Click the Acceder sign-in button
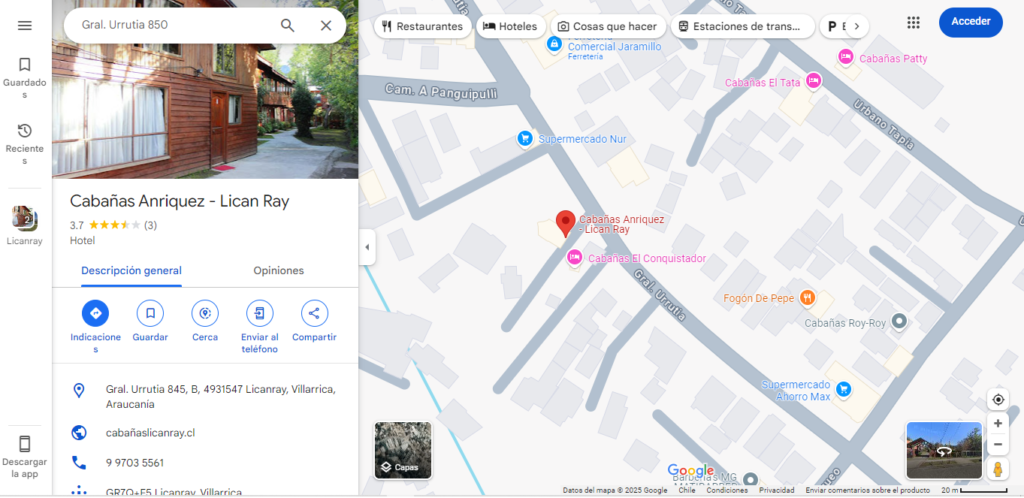 point(970,22)
